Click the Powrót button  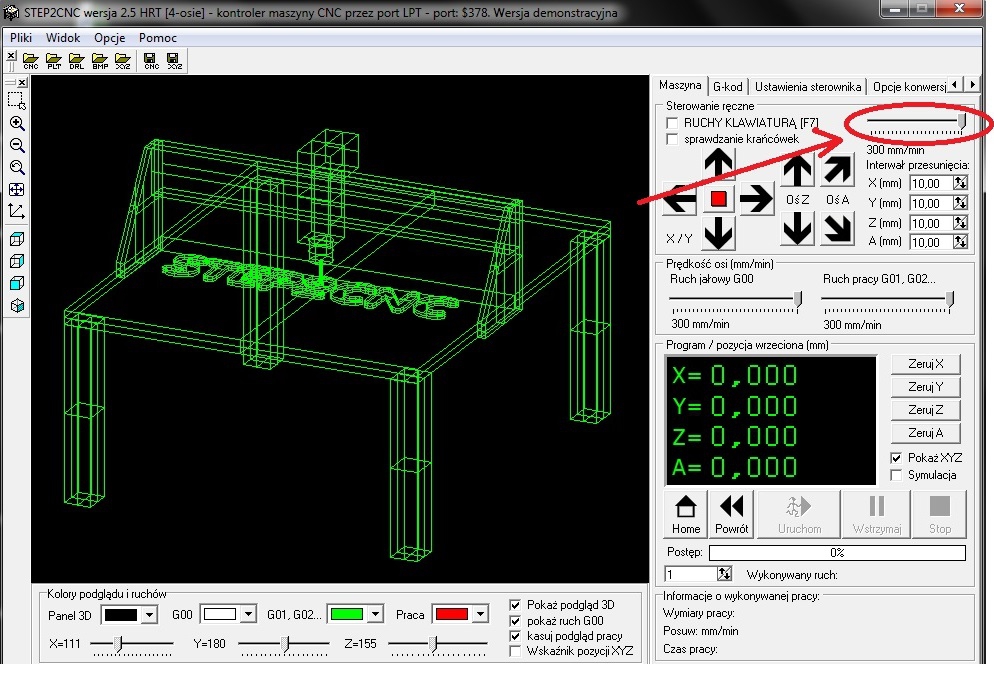point(732,514)
